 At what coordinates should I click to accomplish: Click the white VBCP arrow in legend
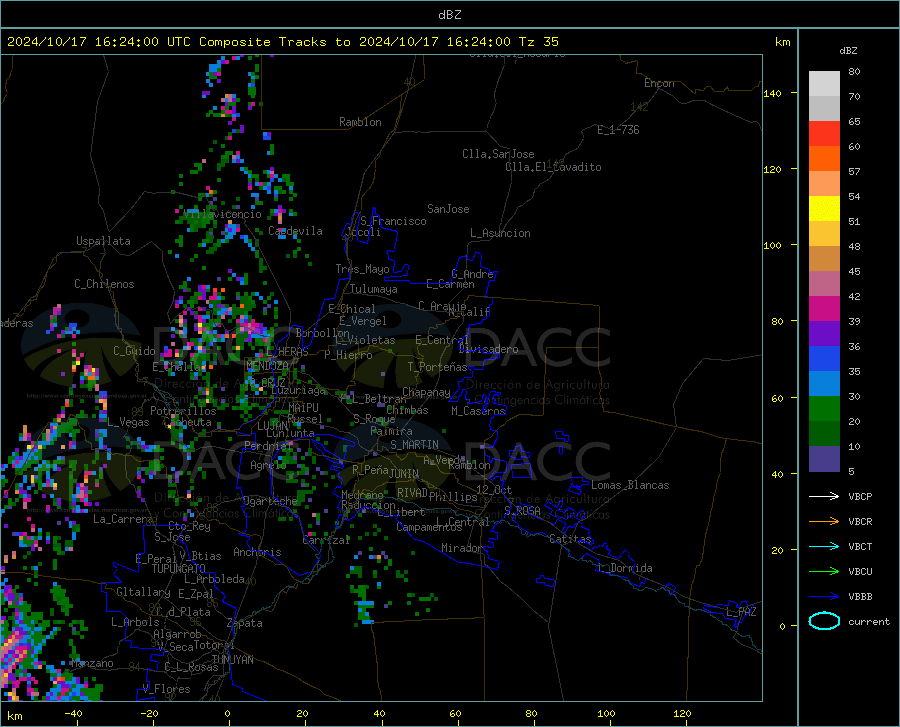[x=824, y=496]
